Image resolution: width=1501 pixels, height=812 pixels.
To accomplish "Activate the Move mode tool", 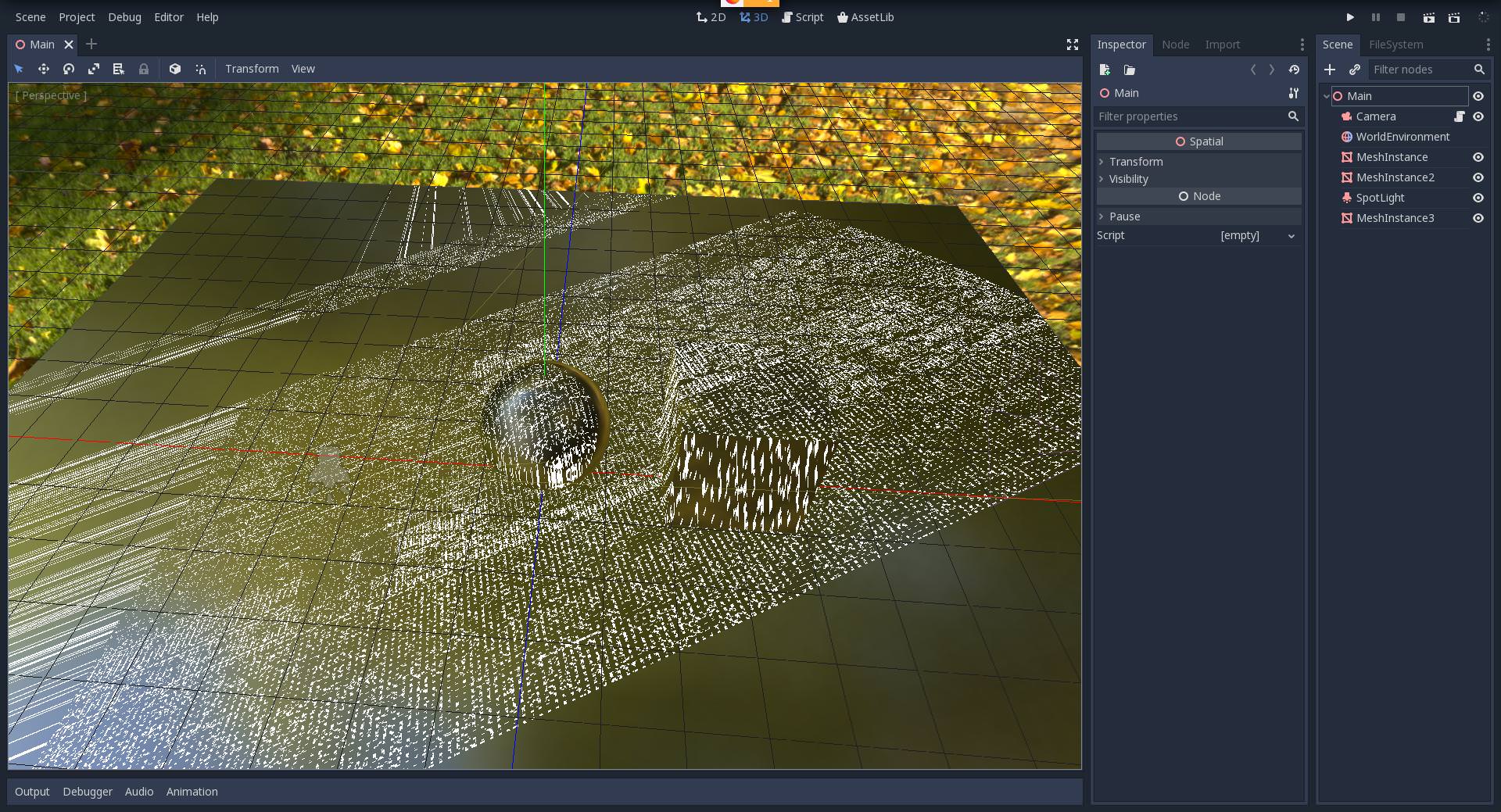I will coord(44,69).
